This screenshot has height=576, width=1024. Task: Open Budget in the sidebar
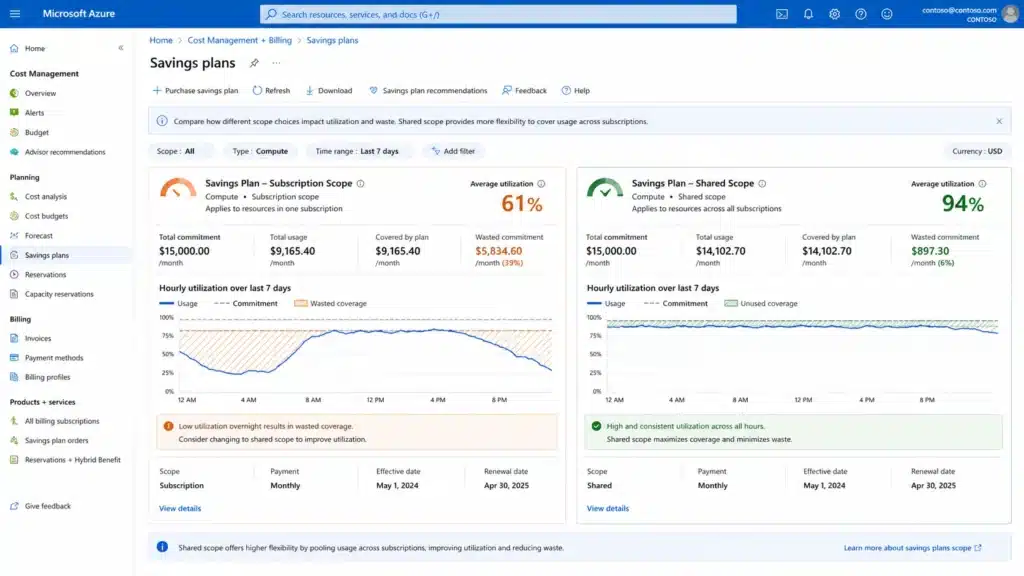pyautogui.click(x=37, y=132)
